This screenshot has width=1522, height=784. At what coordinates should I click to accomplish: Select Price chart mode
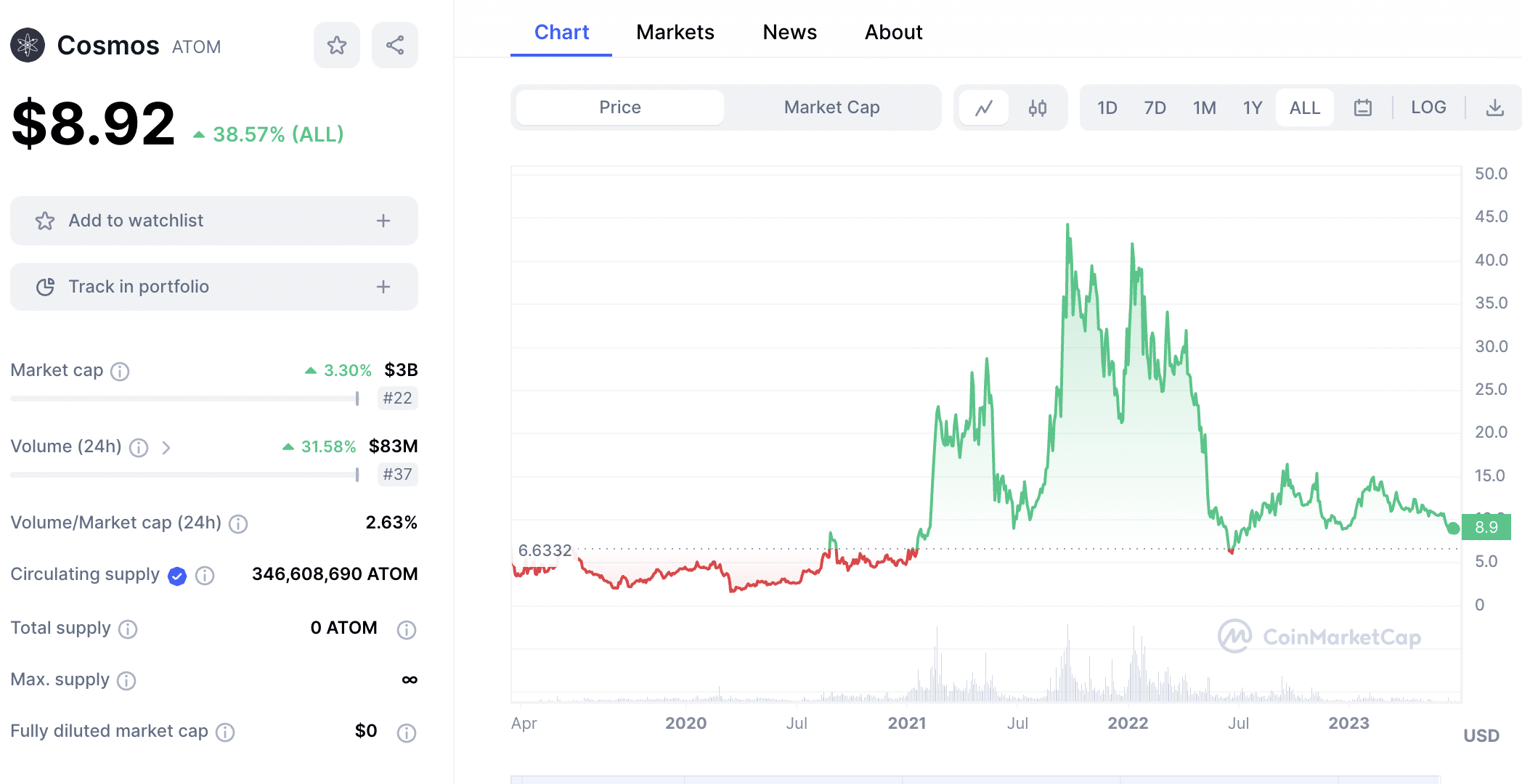620,107
